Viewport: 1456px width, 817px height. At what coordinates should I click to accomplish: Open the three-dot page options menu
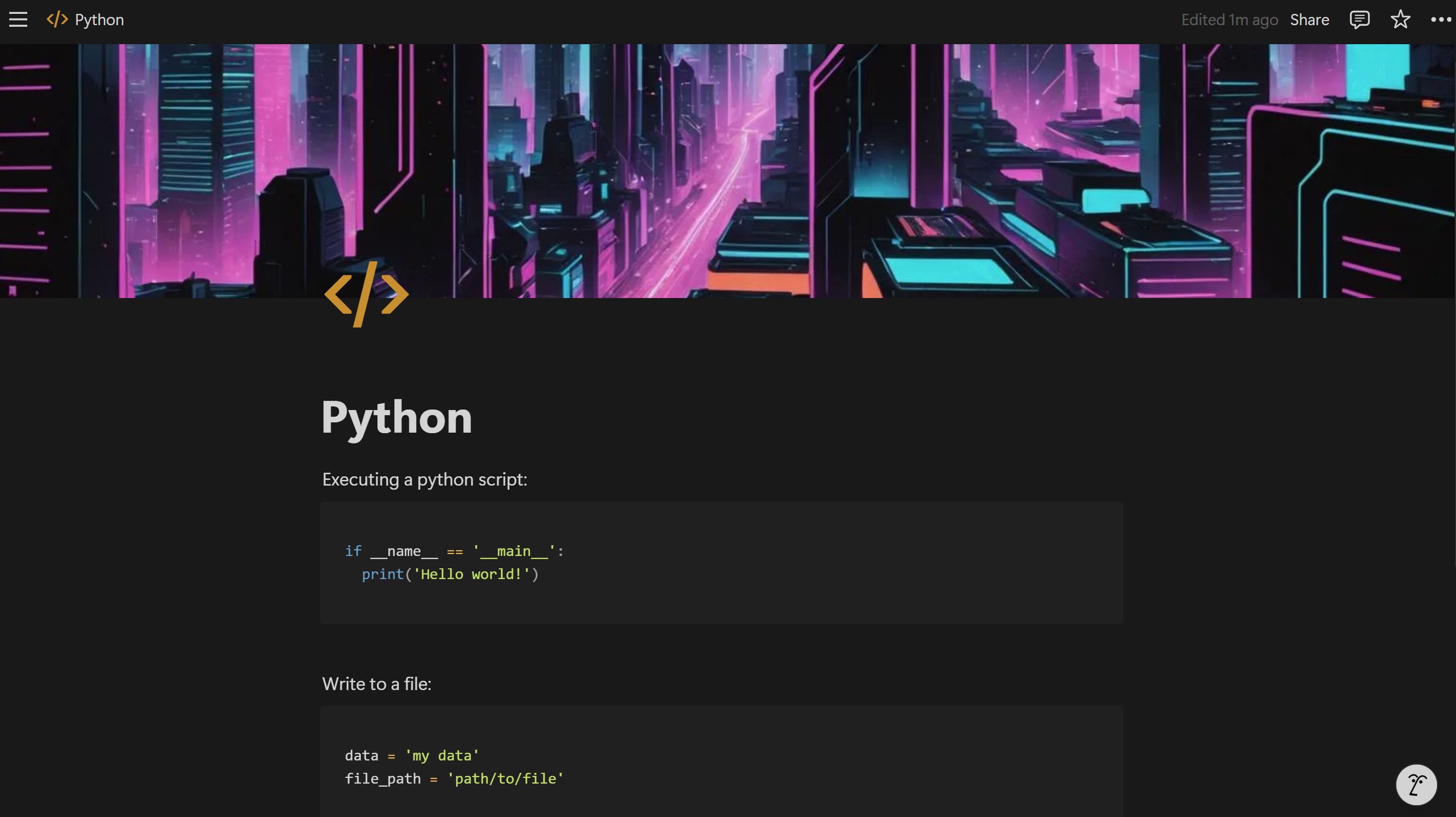[x=1440, y=20]
